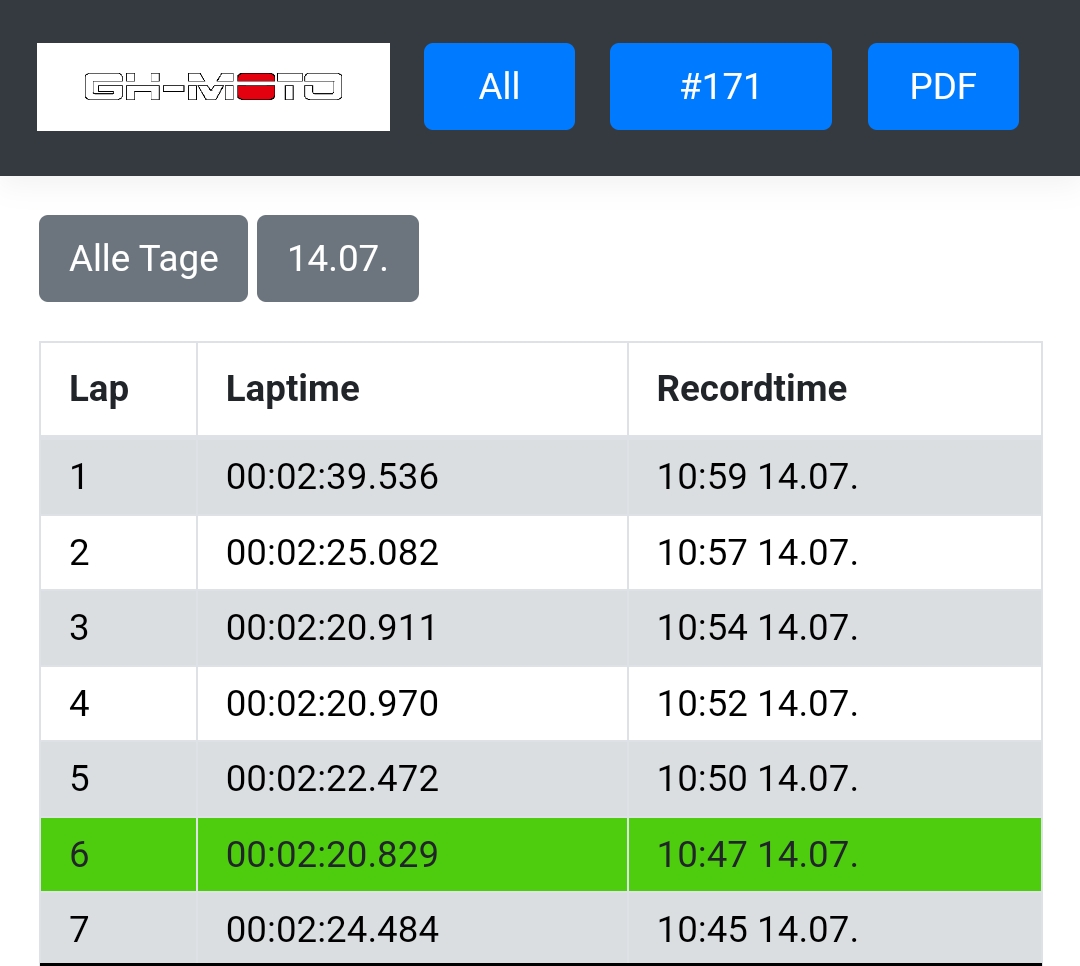The width and height of the screenshot is (1080, 966).
Task: Select lap 5 laptime 00:02:22.472
Action: 332,779
